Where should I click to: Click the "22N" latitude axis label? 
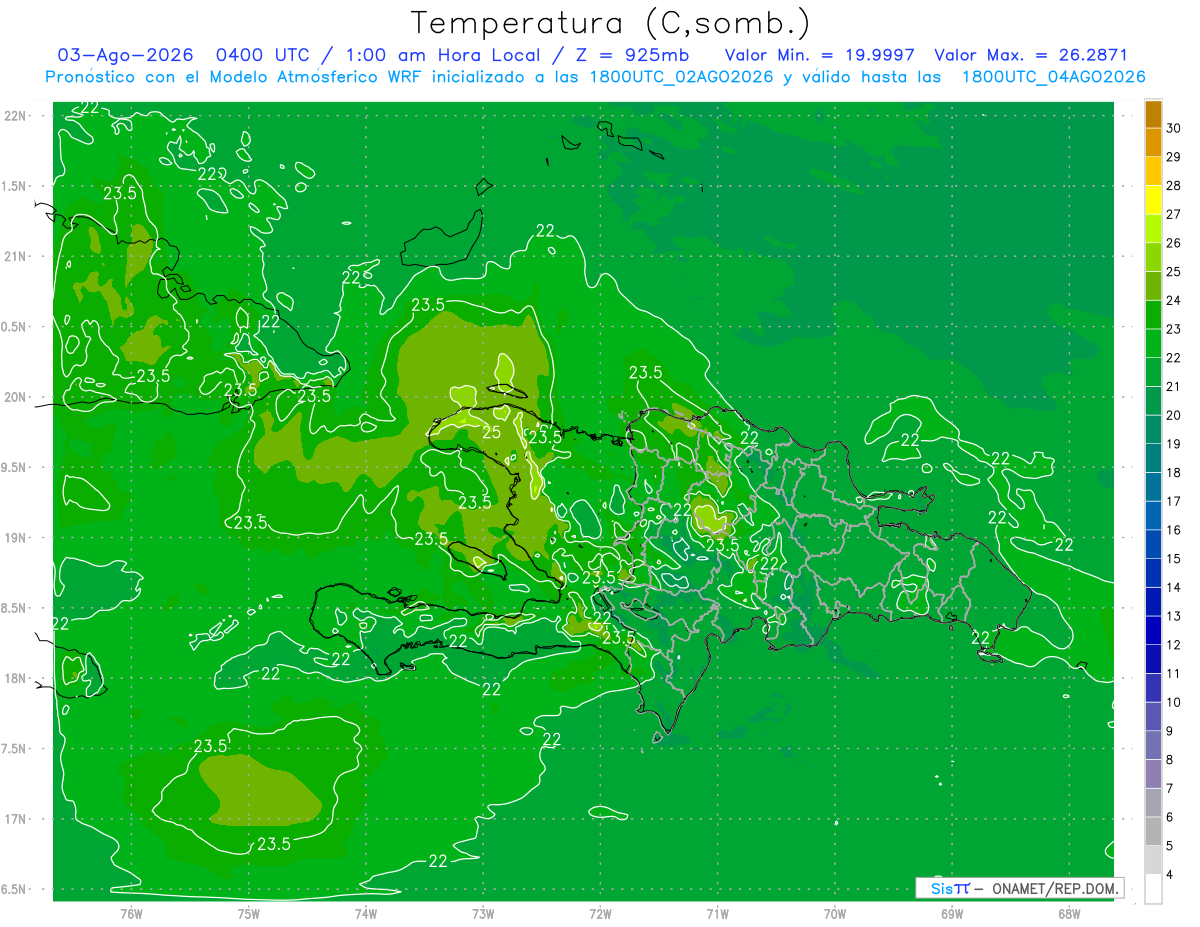coord(15,116)
